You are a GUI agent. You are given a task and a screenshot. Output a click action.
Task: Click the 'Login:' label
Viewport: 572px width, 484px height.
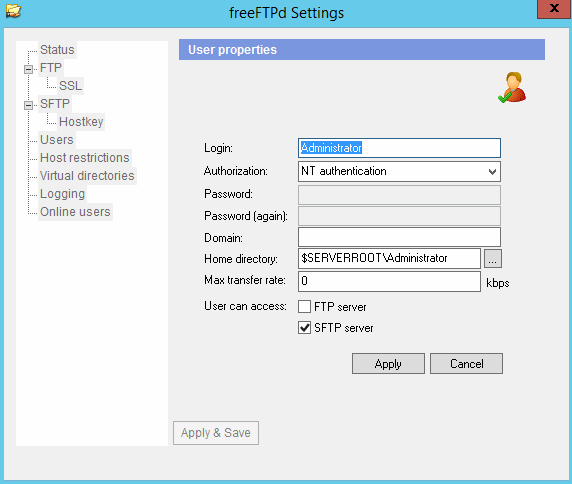click(x=218, y=148)
